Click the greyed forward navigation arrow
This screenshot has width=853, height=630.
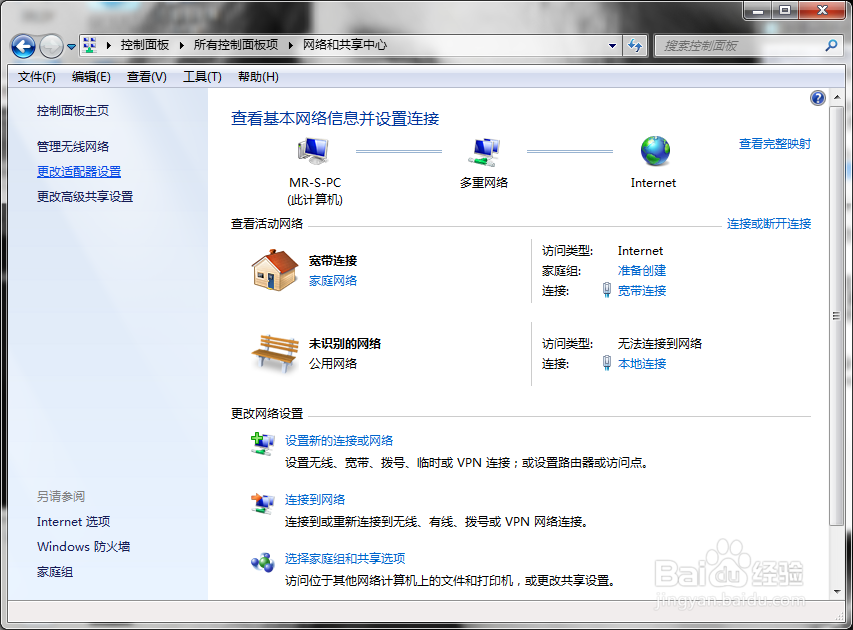pos(52,46)
